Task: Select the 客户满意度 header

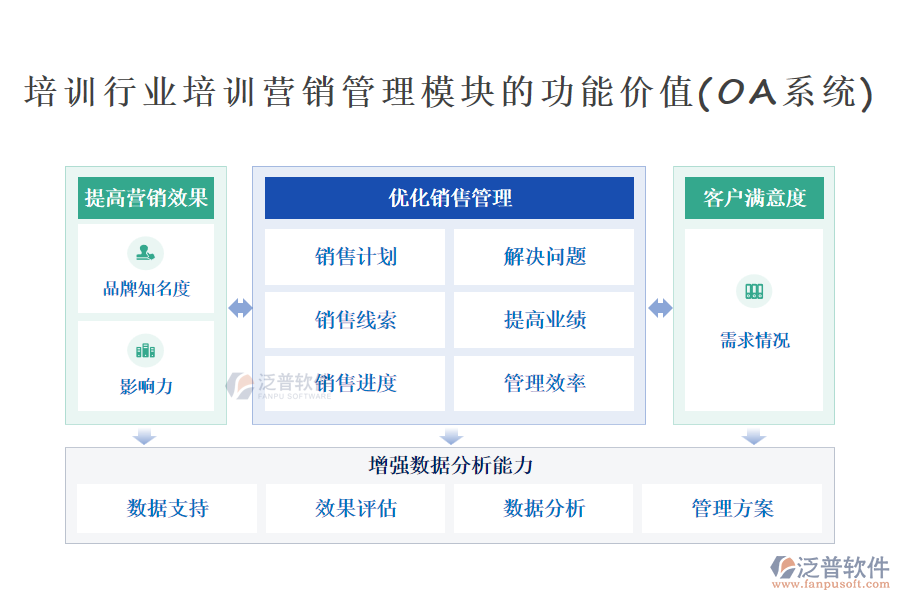Action: 754,198
